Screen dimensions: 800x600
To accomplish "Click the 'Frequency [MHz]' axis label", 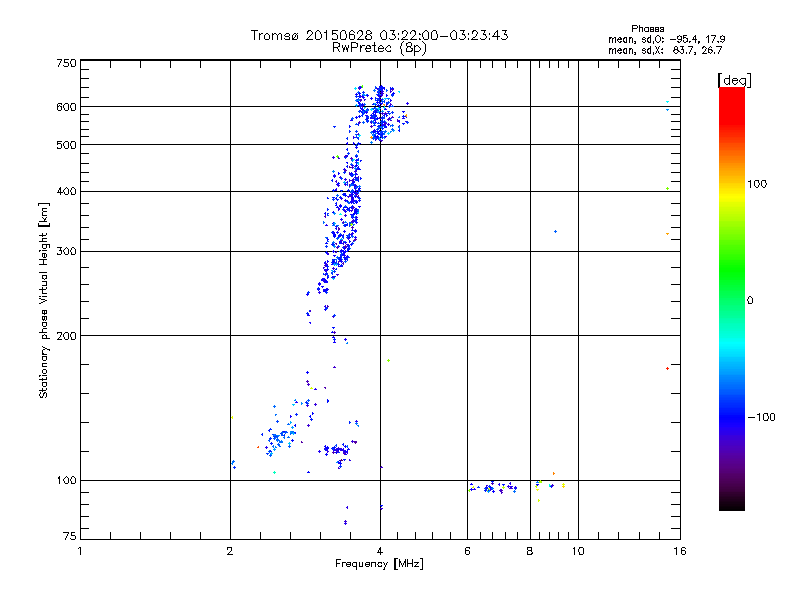I will click(379, 564).
